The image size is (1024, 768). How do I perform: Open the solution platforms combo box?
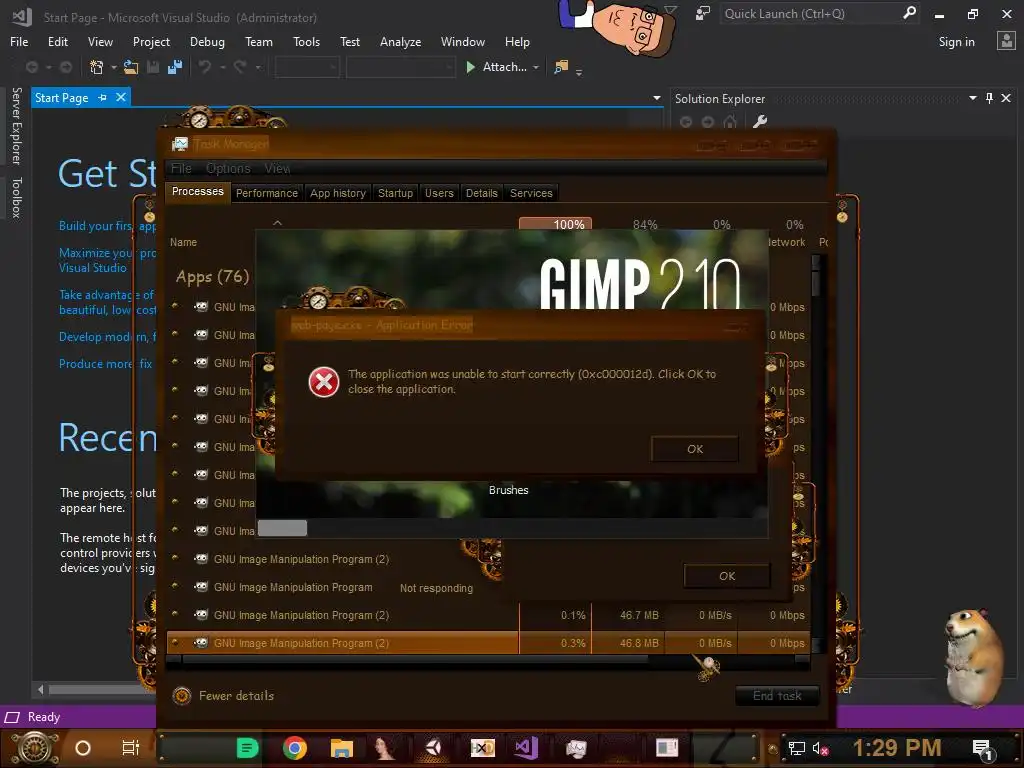(400, 67)
